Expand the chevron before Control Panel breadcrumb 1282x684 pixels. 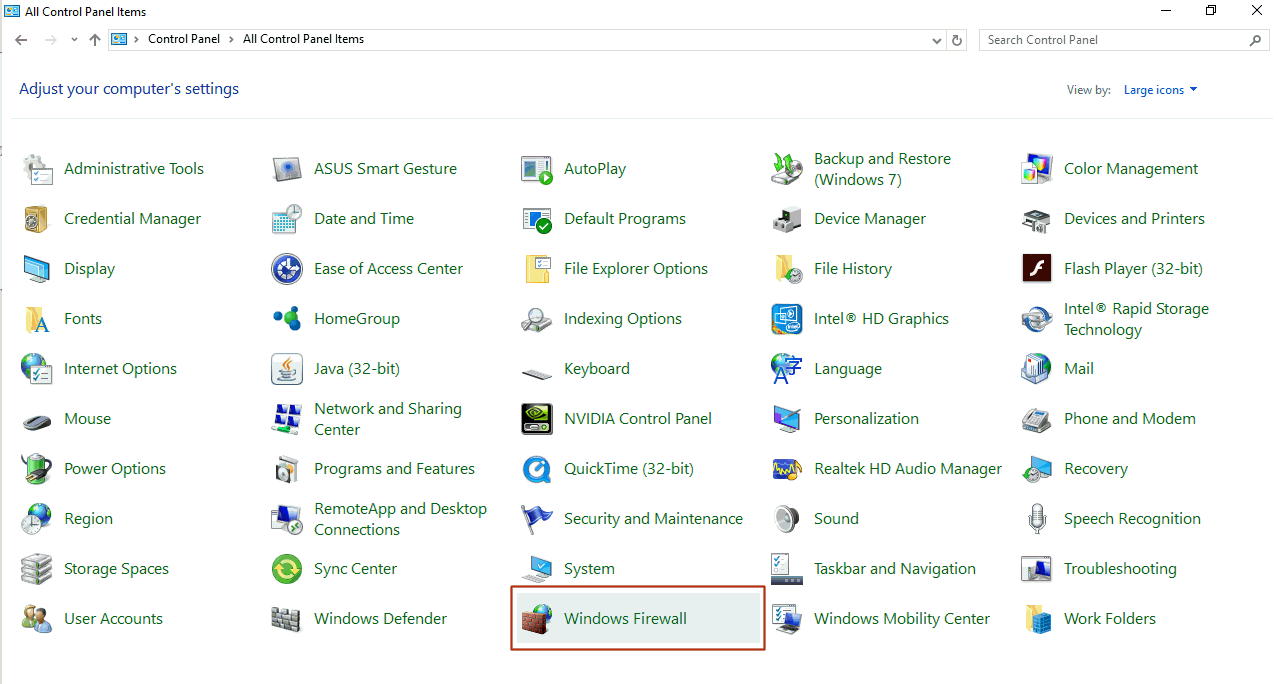click(x=137, y=39)
